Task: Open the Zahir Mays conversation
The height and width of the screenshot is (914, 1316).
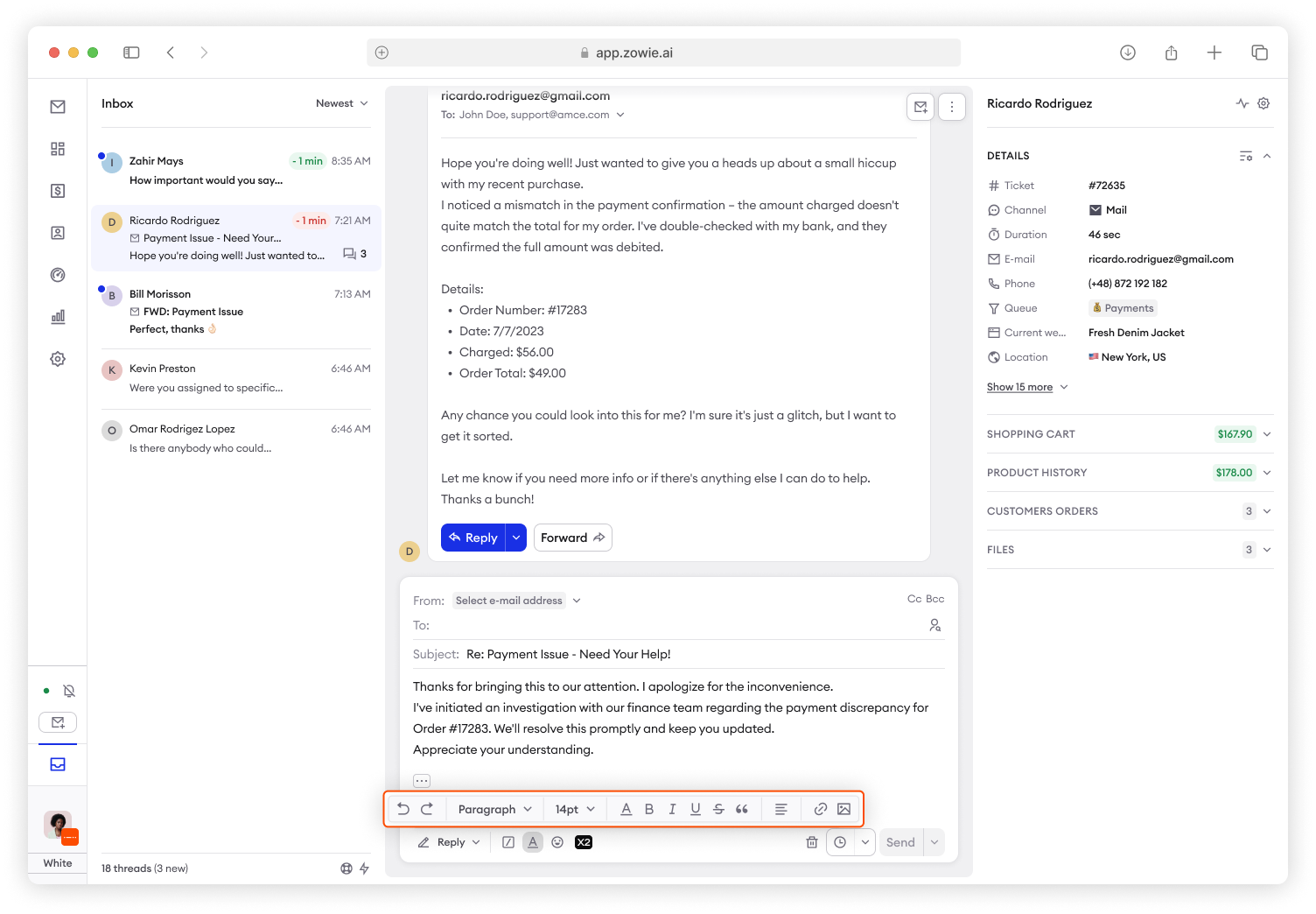Action: (x=236, y=170)
